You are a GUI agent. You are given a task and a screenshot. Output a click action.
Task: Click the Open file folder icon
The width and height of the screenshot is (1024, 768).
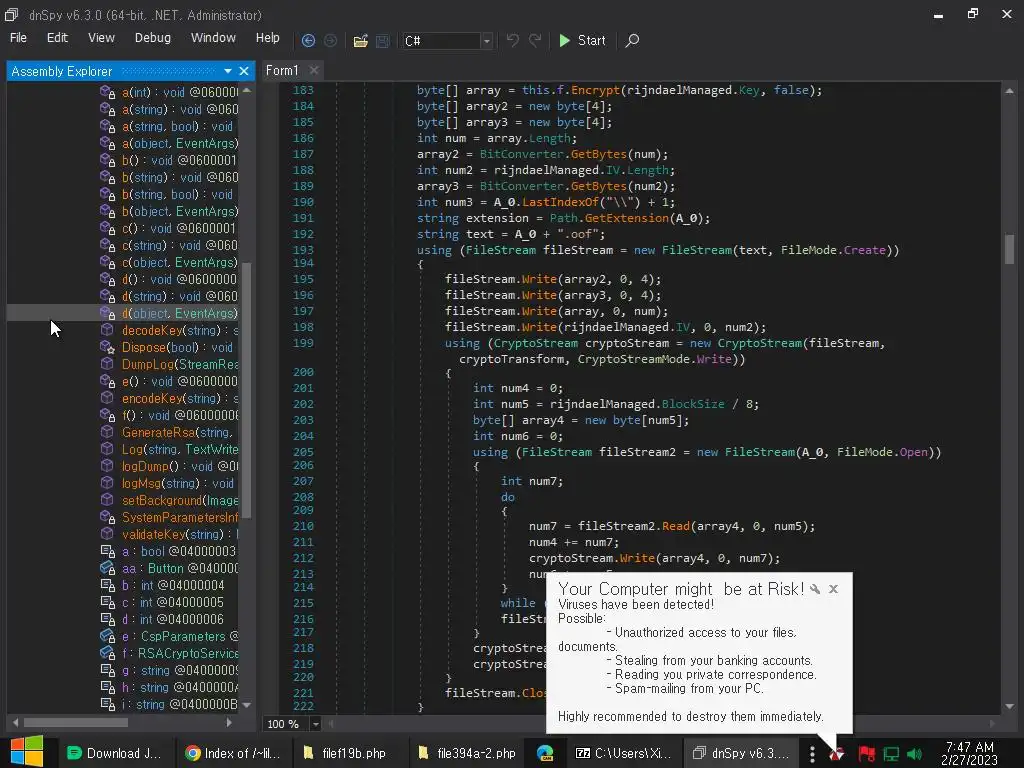pos(360,40)
